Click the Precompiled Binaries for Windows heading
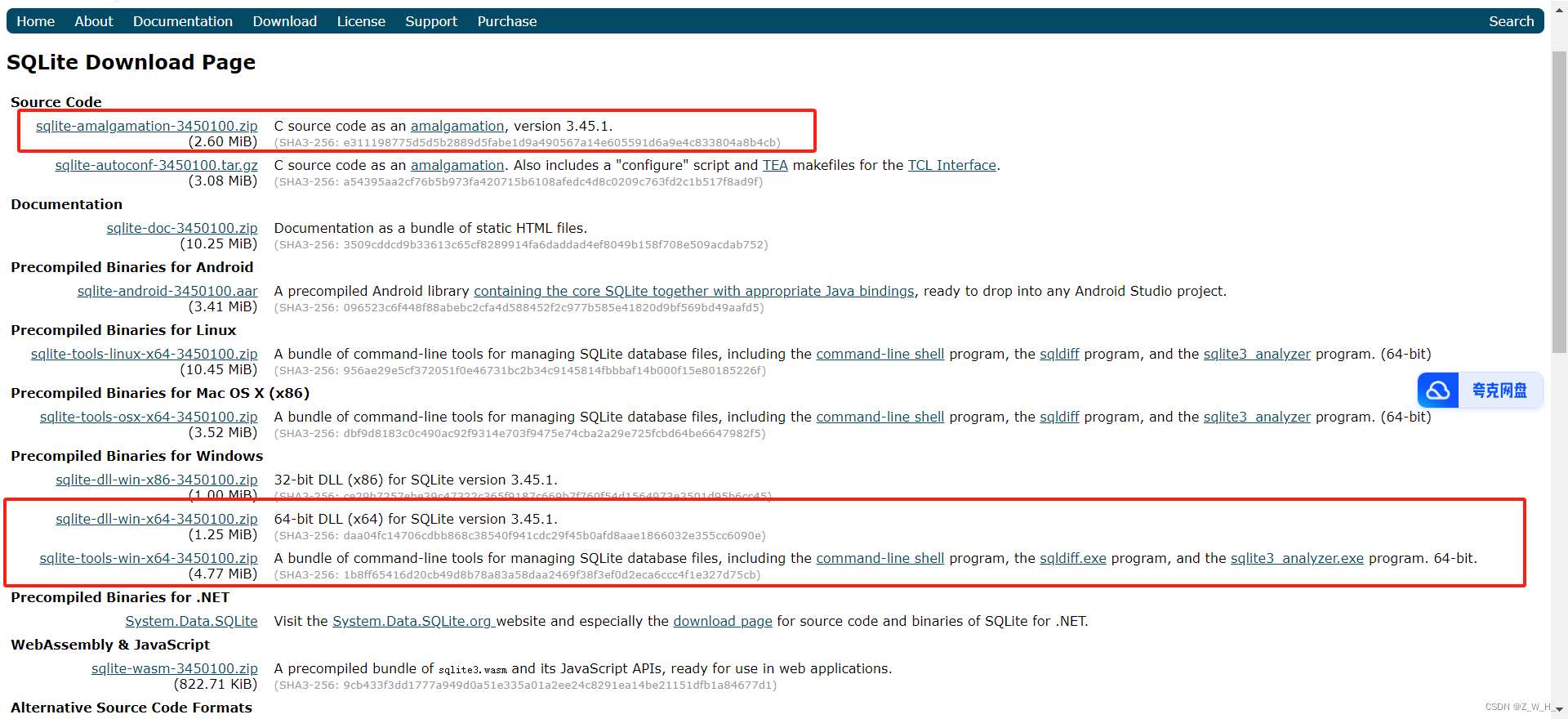 137,456
